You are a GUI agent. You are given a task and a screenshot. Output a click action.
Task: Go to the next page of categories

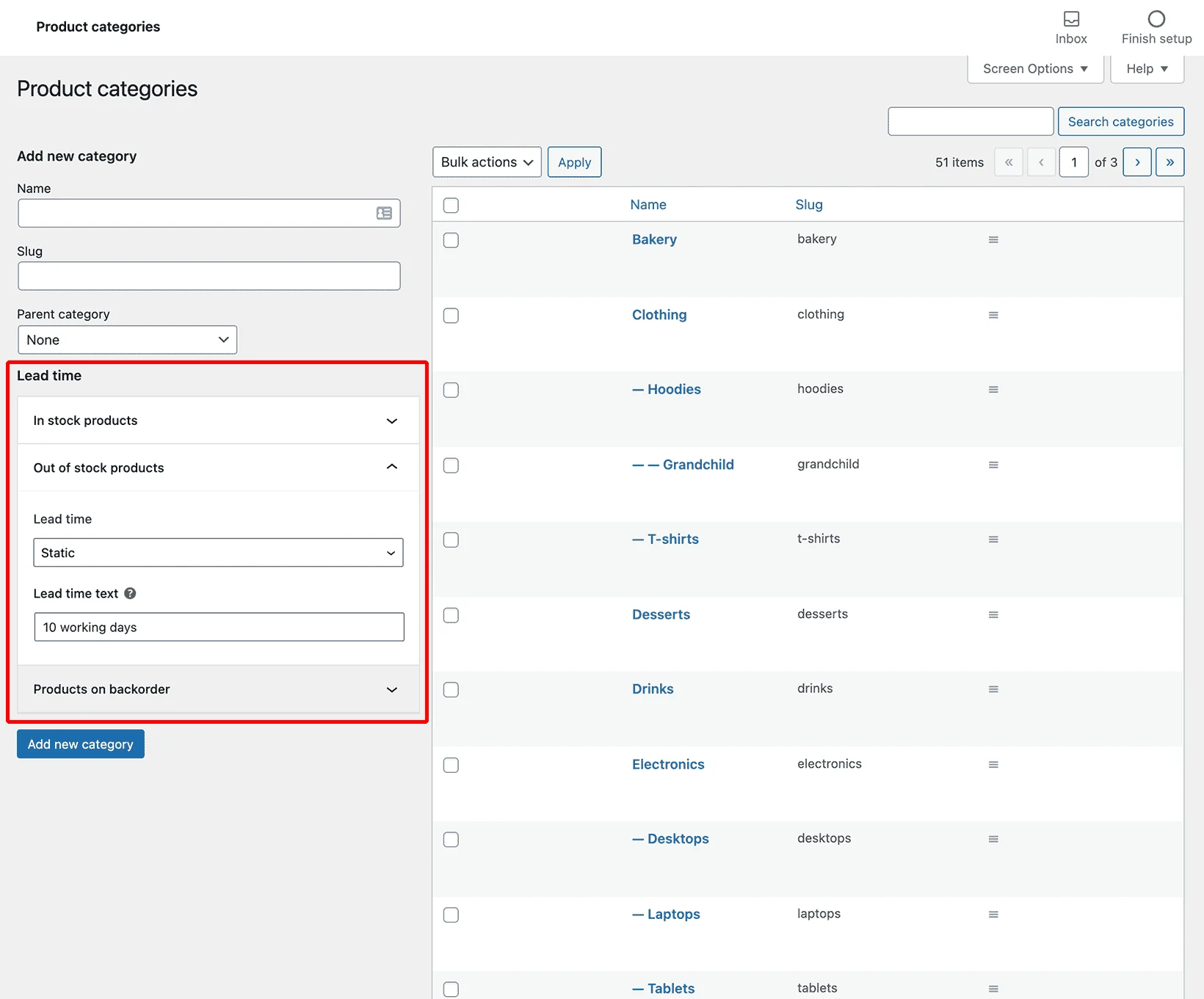click(1136, 161)
